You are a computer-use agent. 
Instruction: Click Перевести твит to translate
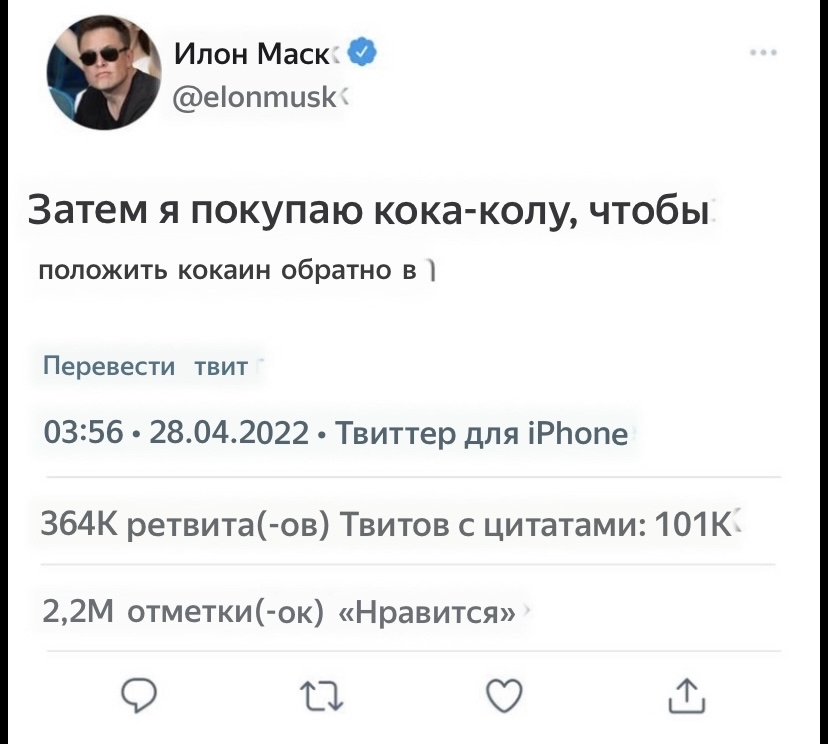[146, 368]
